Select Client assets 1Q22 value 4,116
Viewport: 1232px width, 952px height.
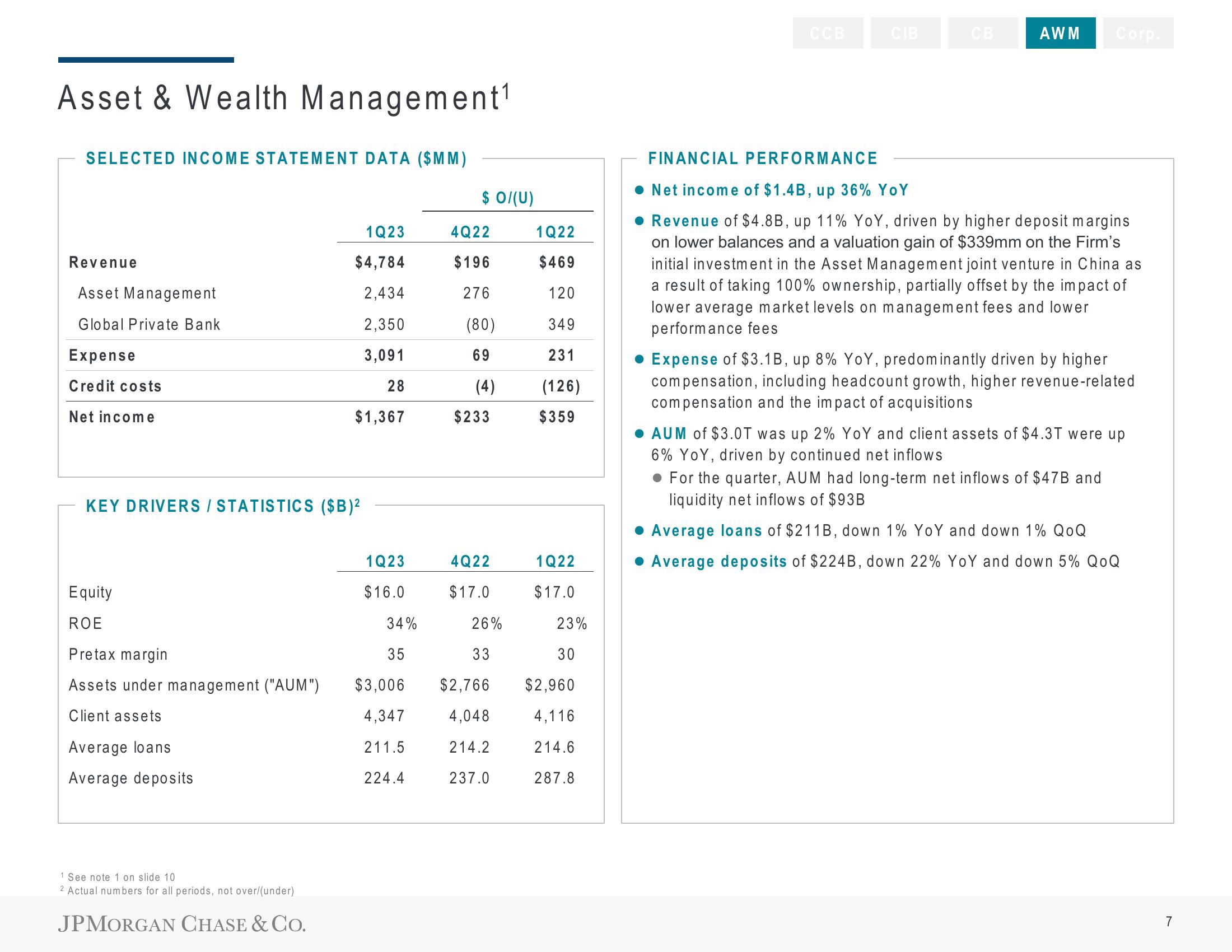[554, 716]
